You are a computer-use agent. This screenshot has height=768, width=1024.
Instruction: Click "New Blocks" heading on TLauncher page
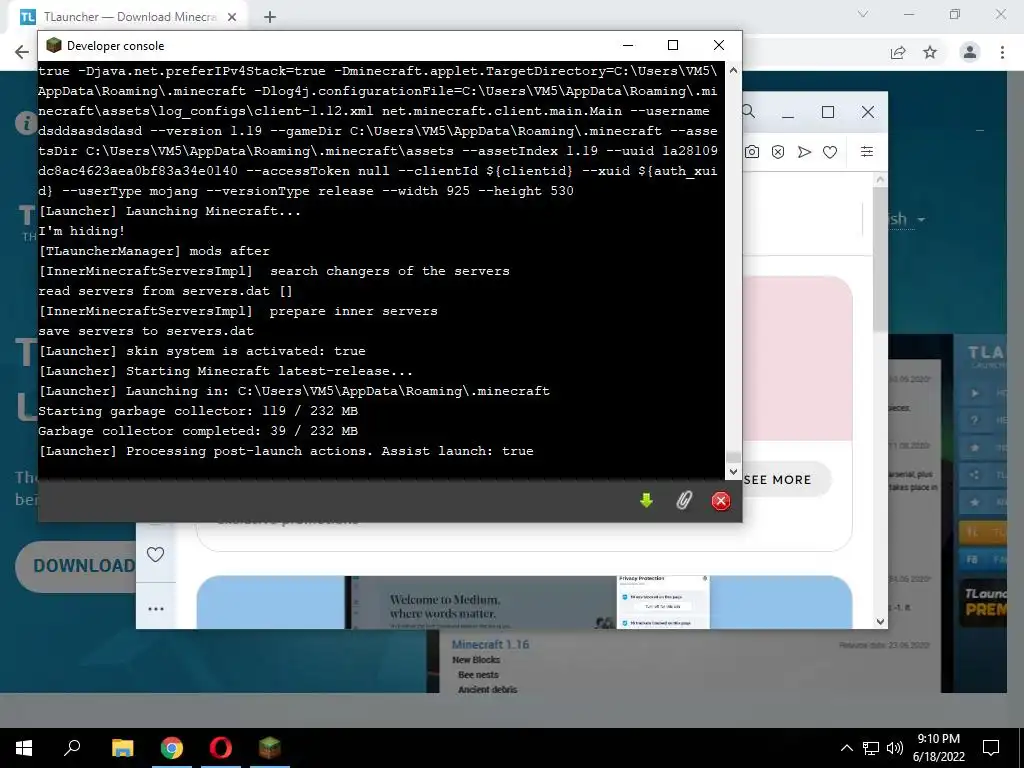pos(476,660)
